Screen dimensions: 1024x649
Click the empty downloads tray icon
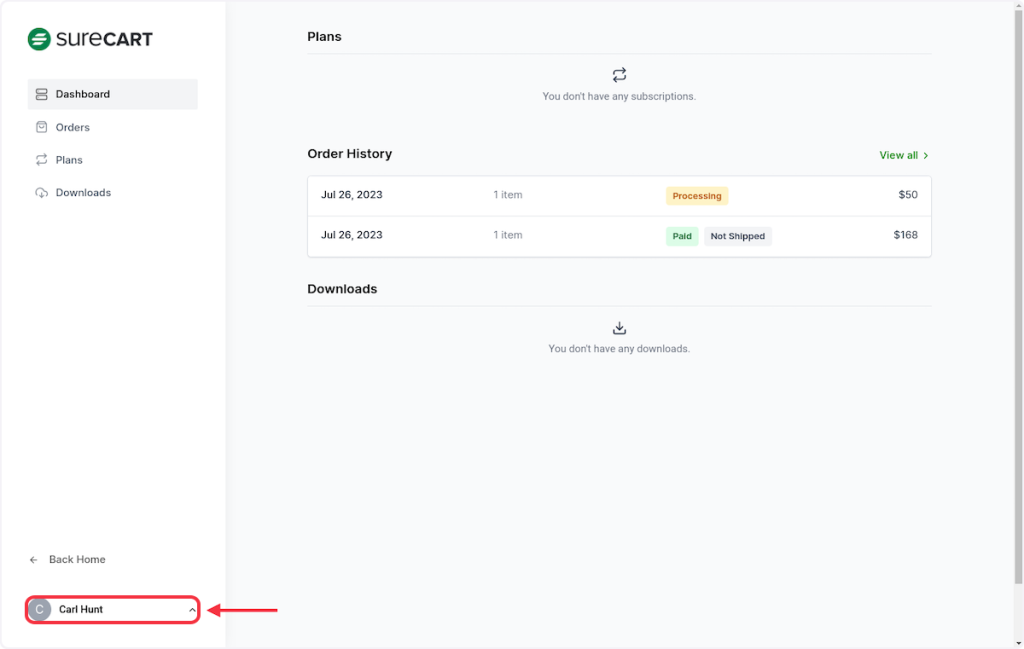pyautogui.click(x=619, y=328)
